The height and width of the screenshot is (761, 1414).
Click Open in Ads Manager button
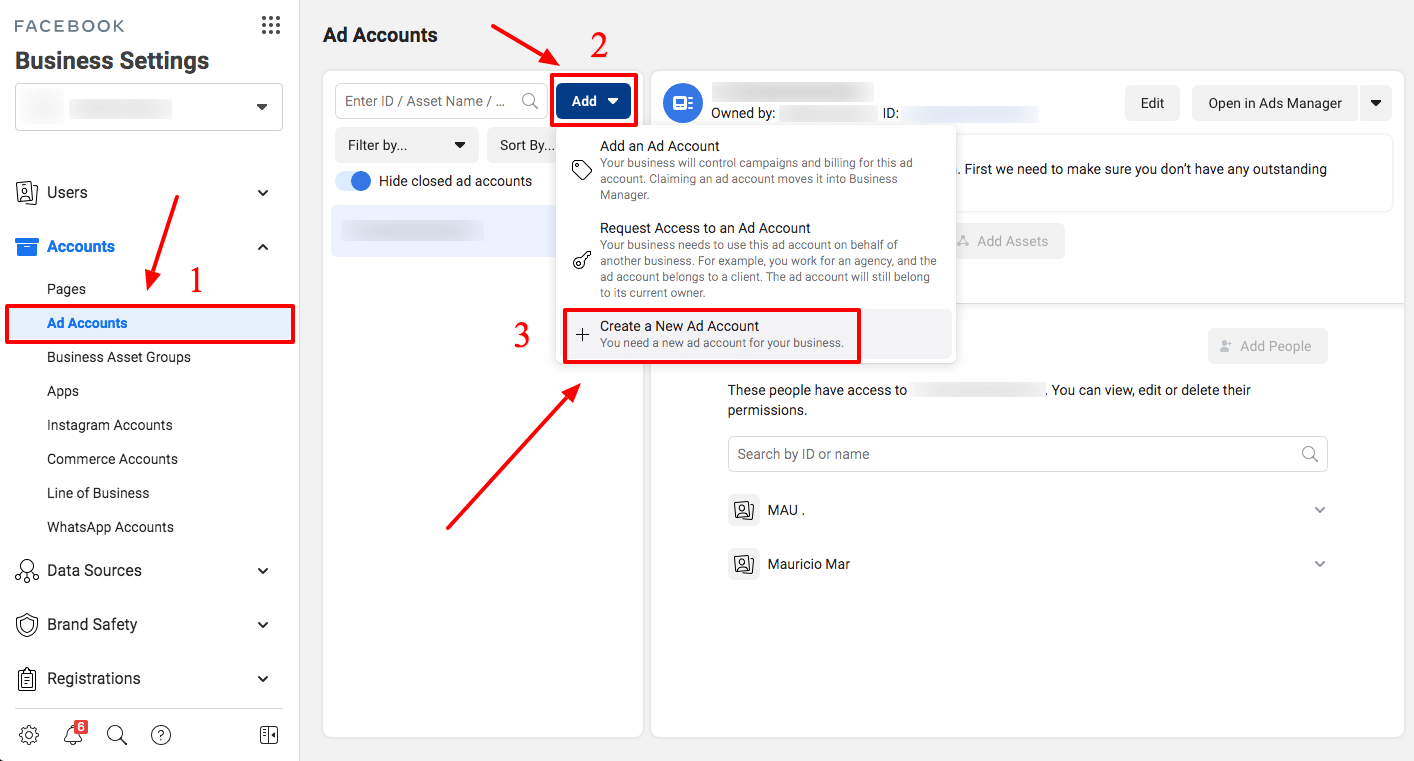click(x=1274, y=103)
